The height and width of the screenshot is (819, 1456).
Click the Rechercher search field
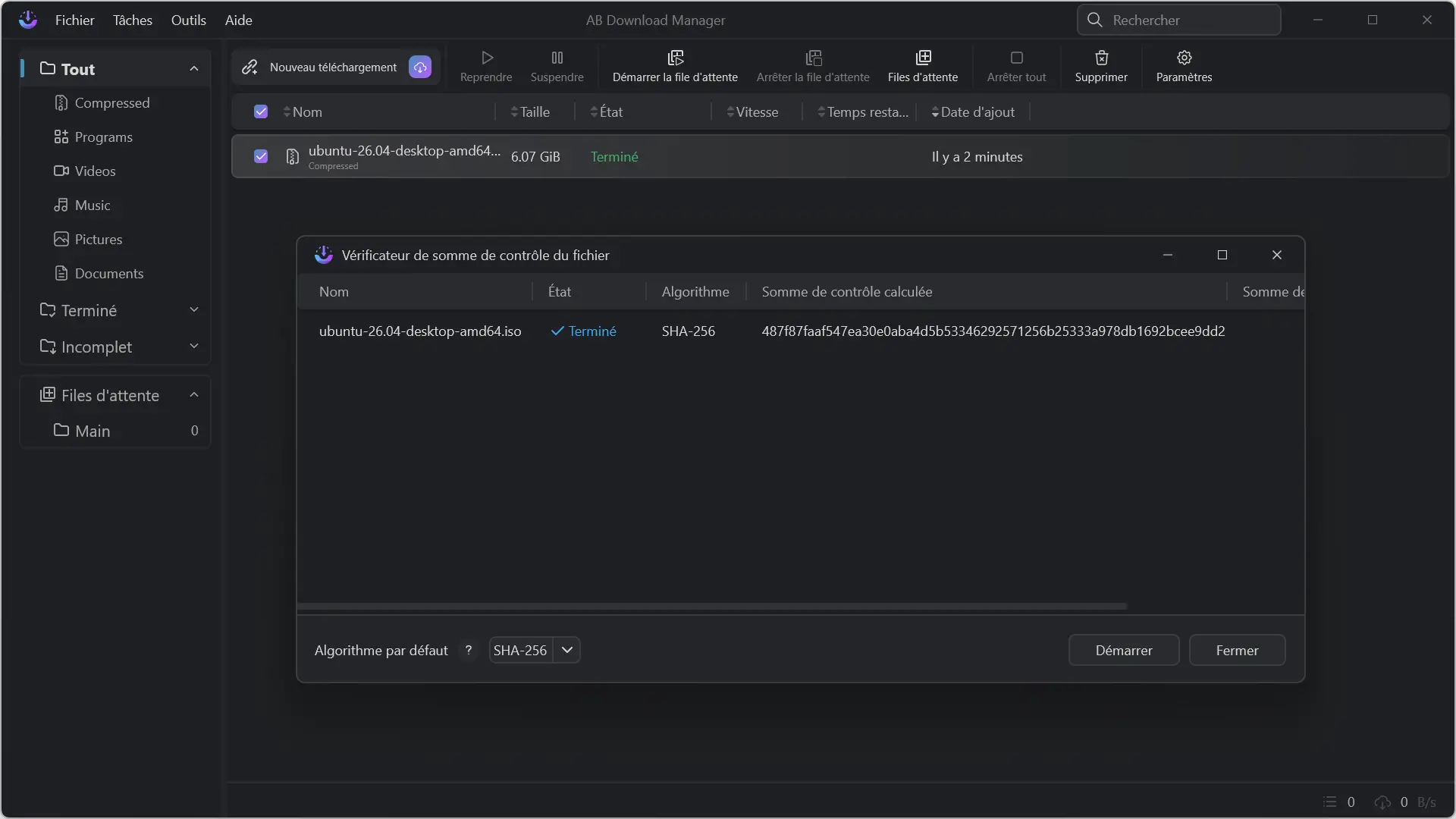1178,20
